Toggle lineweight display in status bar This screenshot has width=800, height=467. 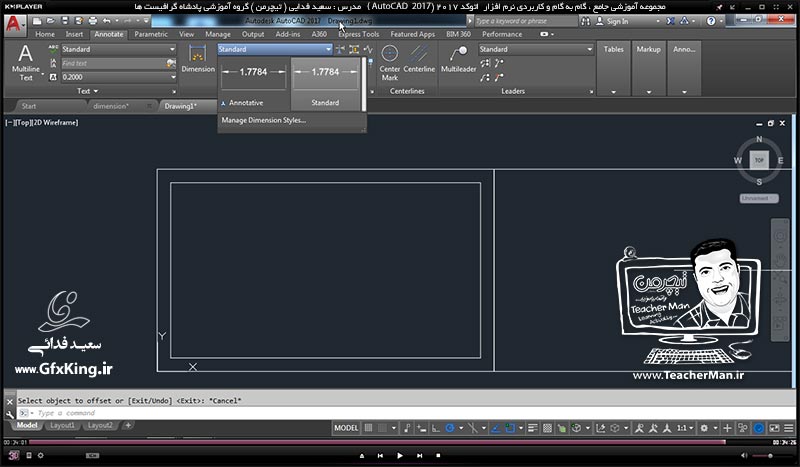533,428
